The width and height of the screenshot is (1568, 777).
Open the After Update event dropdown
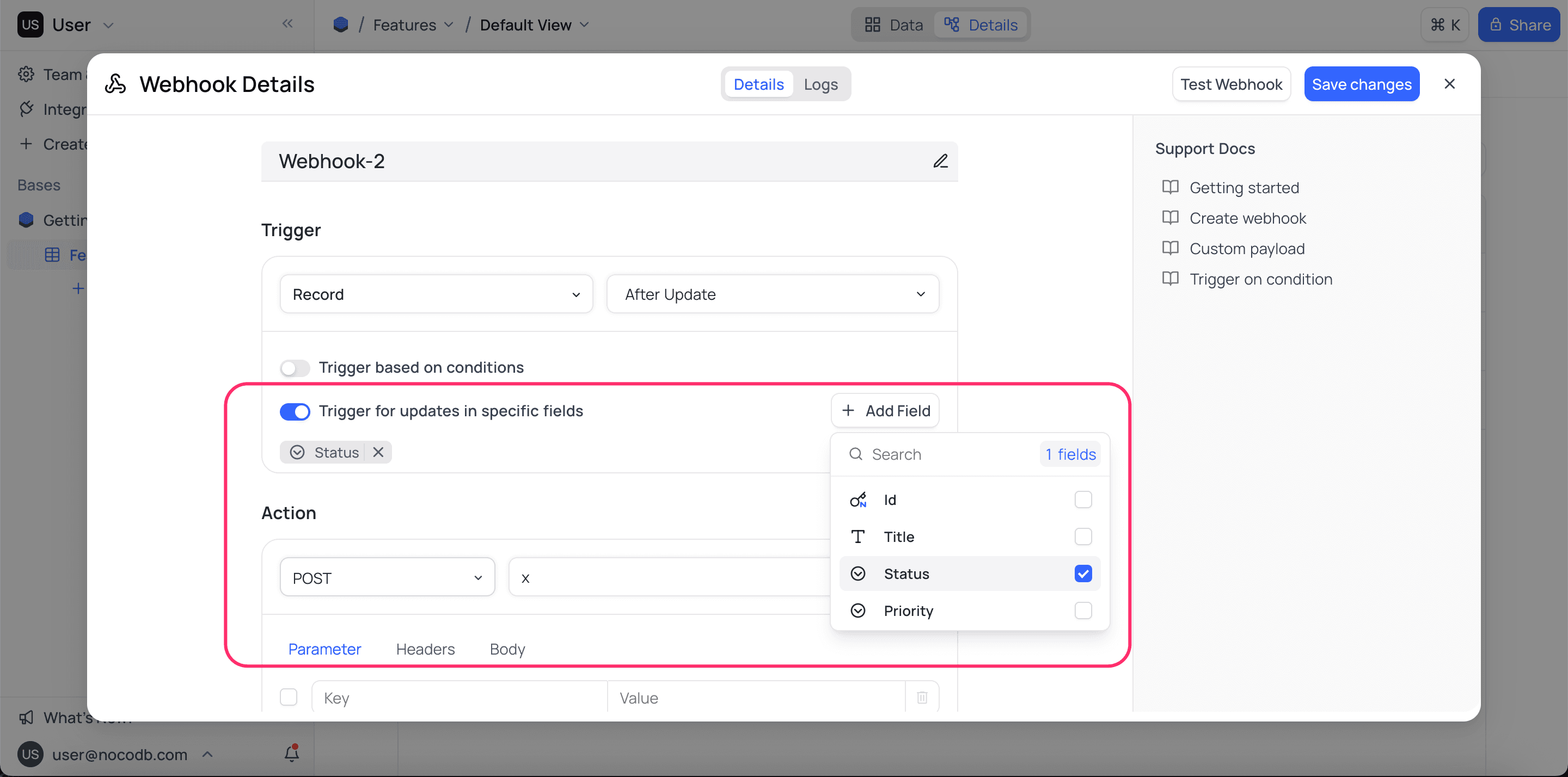pyautogui.click(x=773, y=294)
